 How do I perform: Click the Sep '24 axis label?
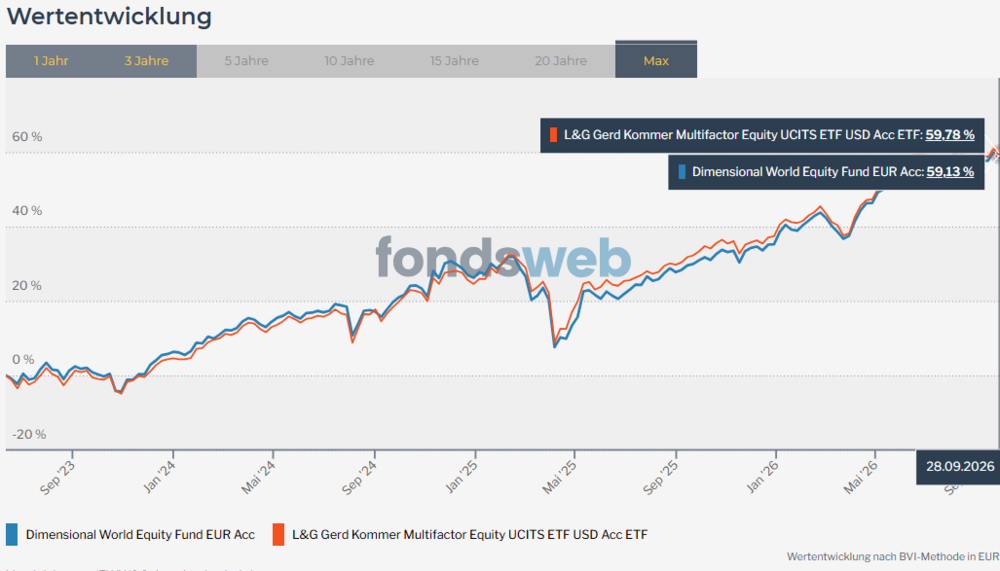[x=360, y=477]
